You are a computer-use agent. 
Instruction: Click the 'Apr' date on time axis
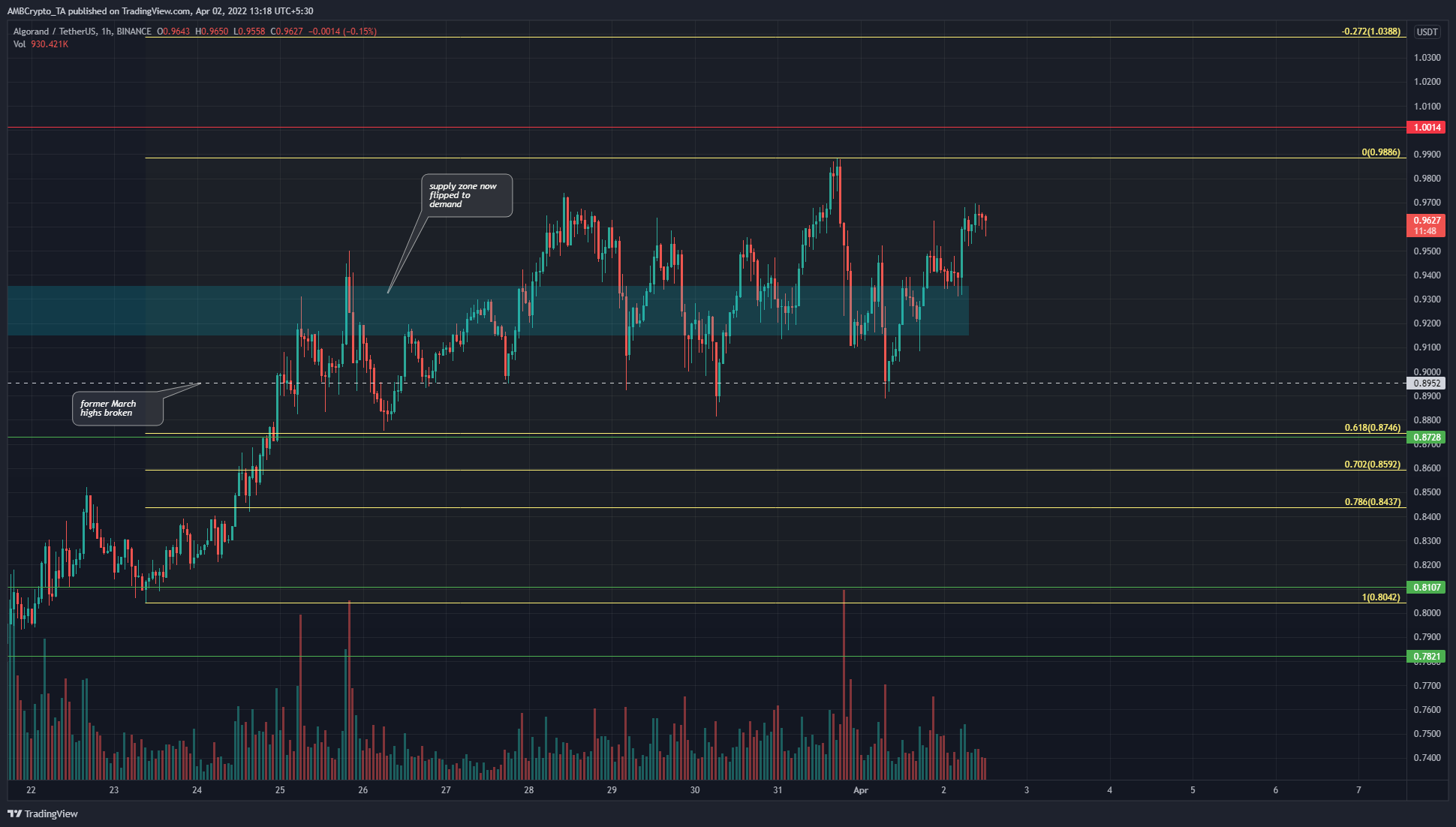861,790
